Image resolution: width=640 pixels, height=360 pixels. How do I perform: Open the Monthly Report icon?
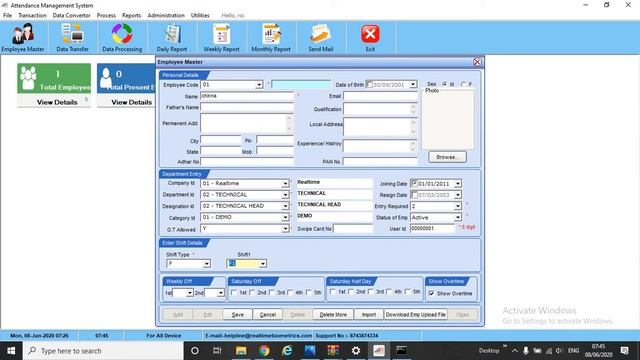(x=271, y=38)
